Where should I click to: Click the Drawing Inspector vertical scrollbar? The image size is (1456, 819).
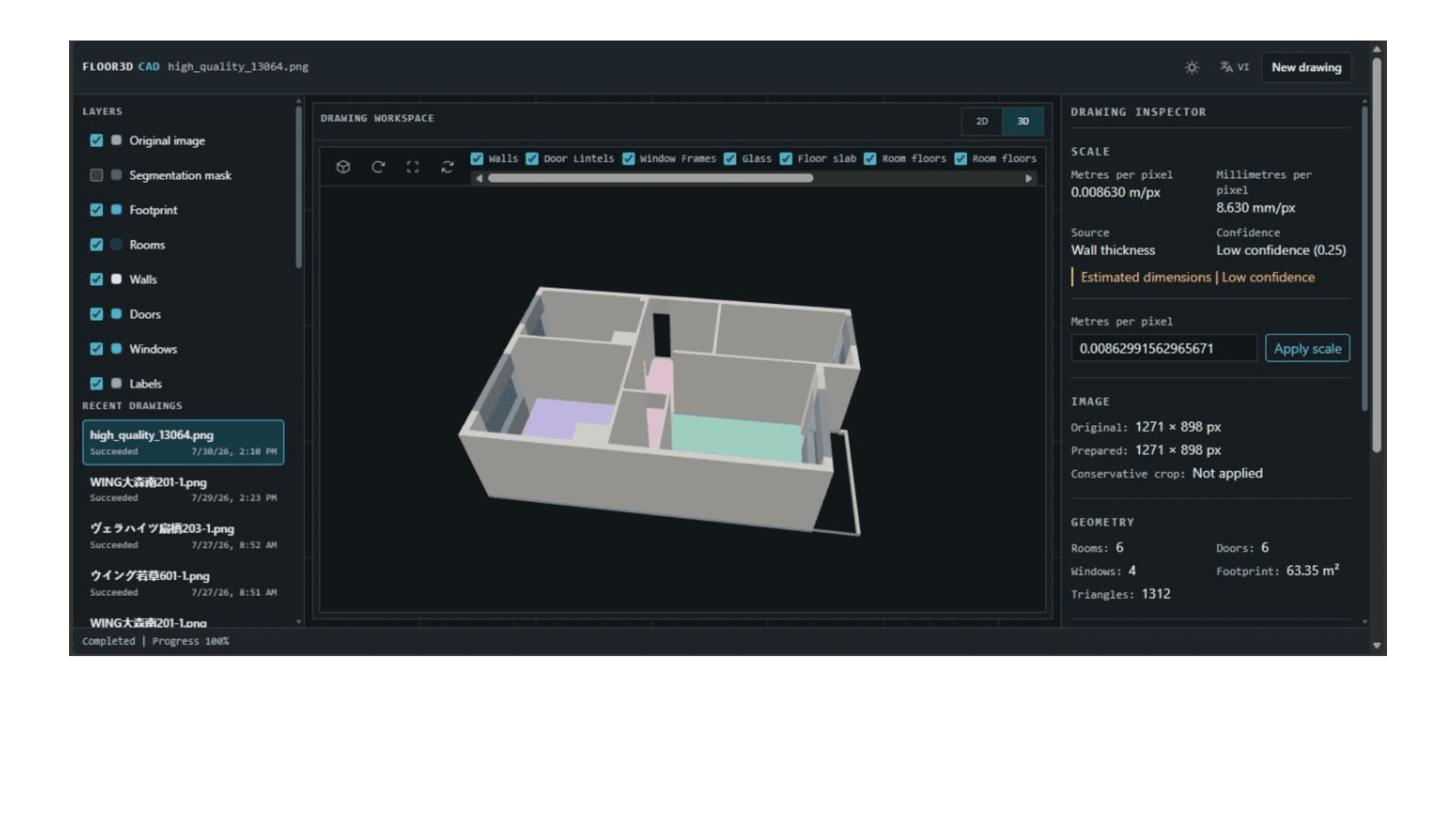coord(1365,258)
